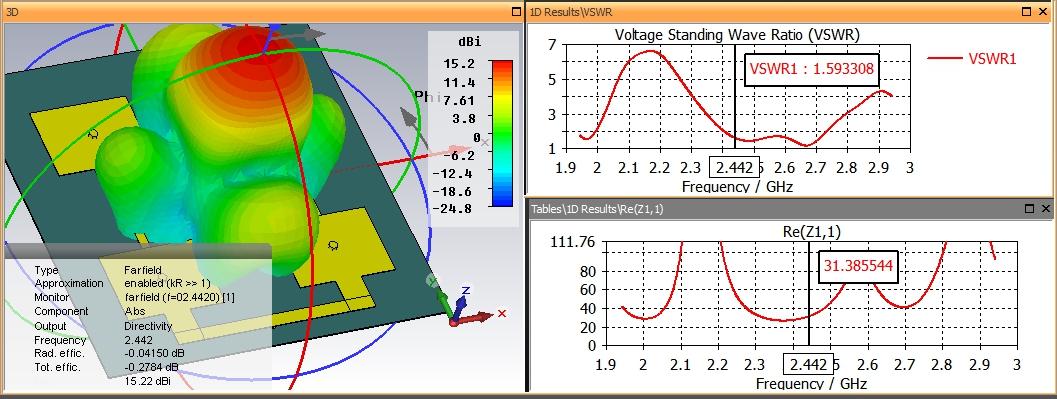Click the x-axis value 2.9 in VSWR plot

tap(879, 166)
